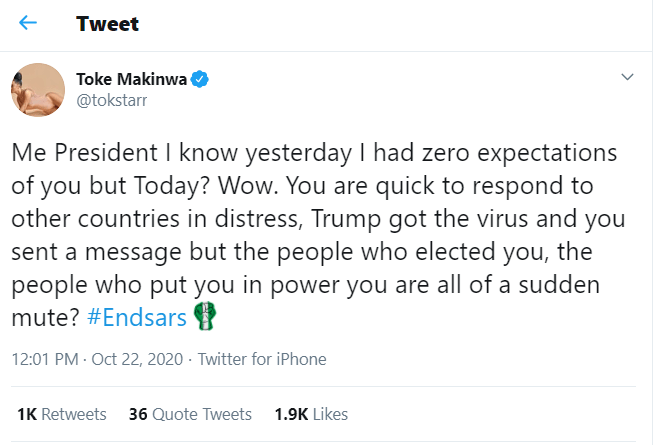Image resolution: width=657 pixels, height=445 pixels.
Task: Open the @tokstarr handle link
Action: tap(108, 98)
